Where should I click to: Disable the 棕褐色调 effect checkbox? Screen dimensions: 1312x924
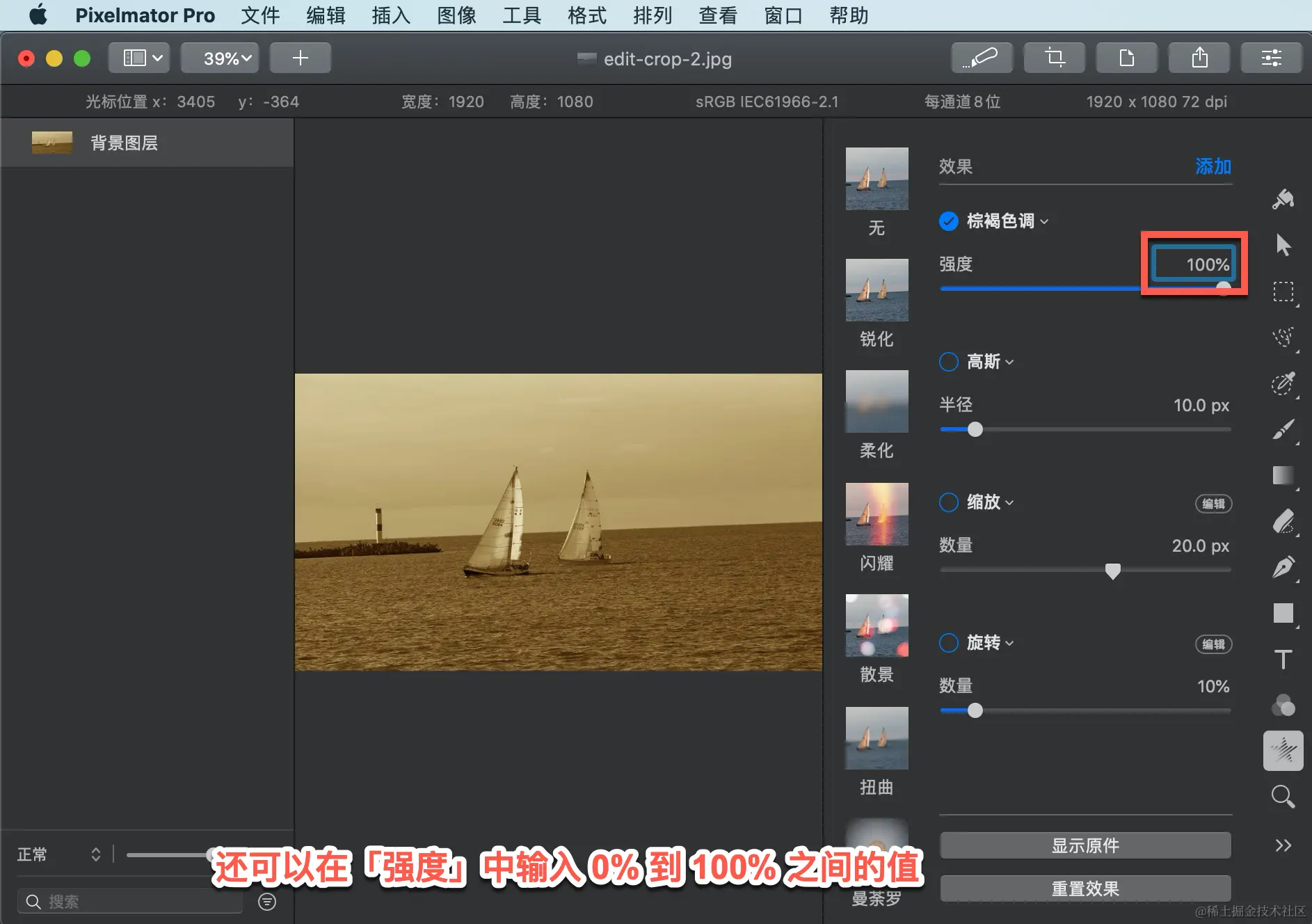[x=948, y=221]
